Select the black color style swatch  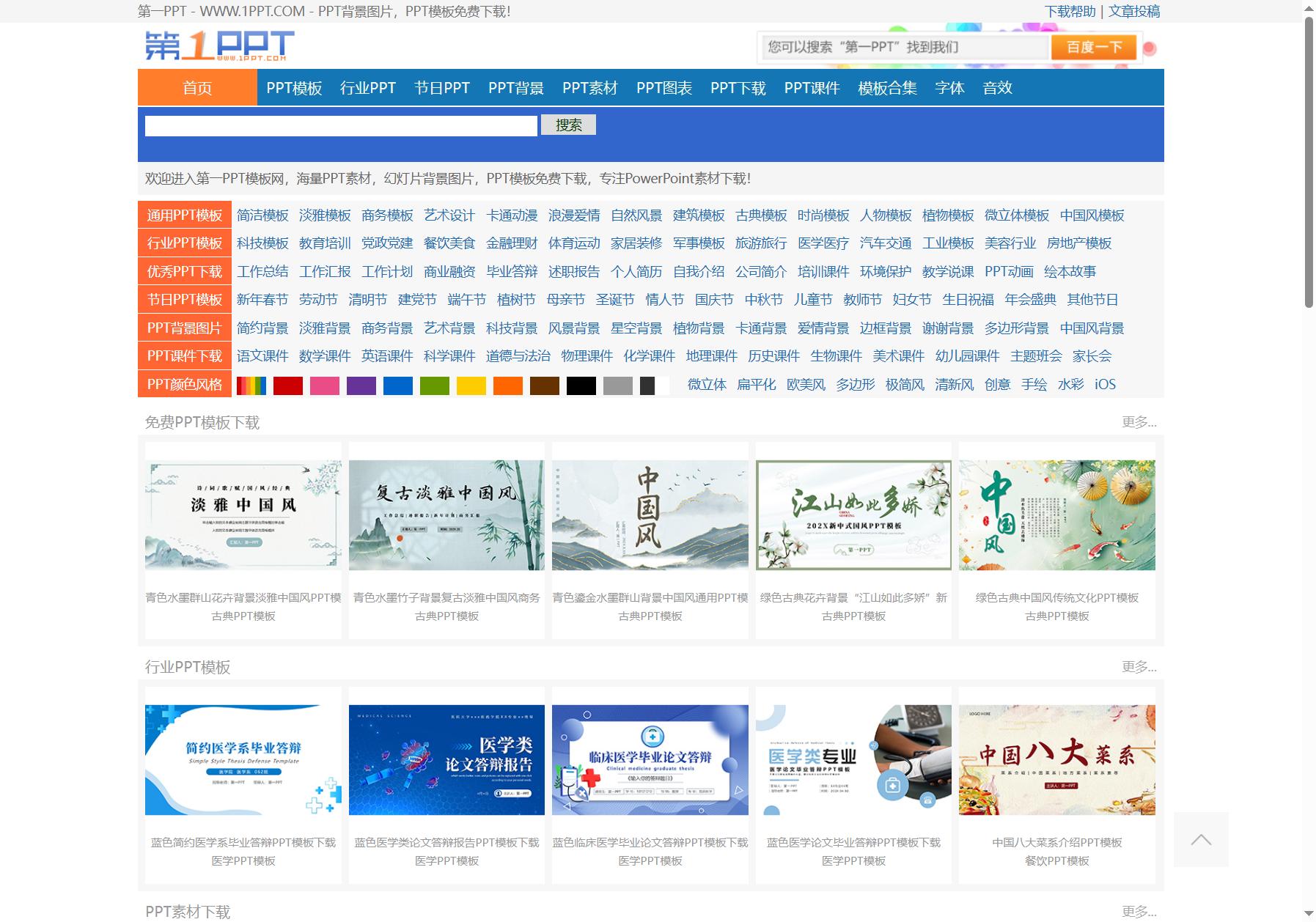(581, 386)
